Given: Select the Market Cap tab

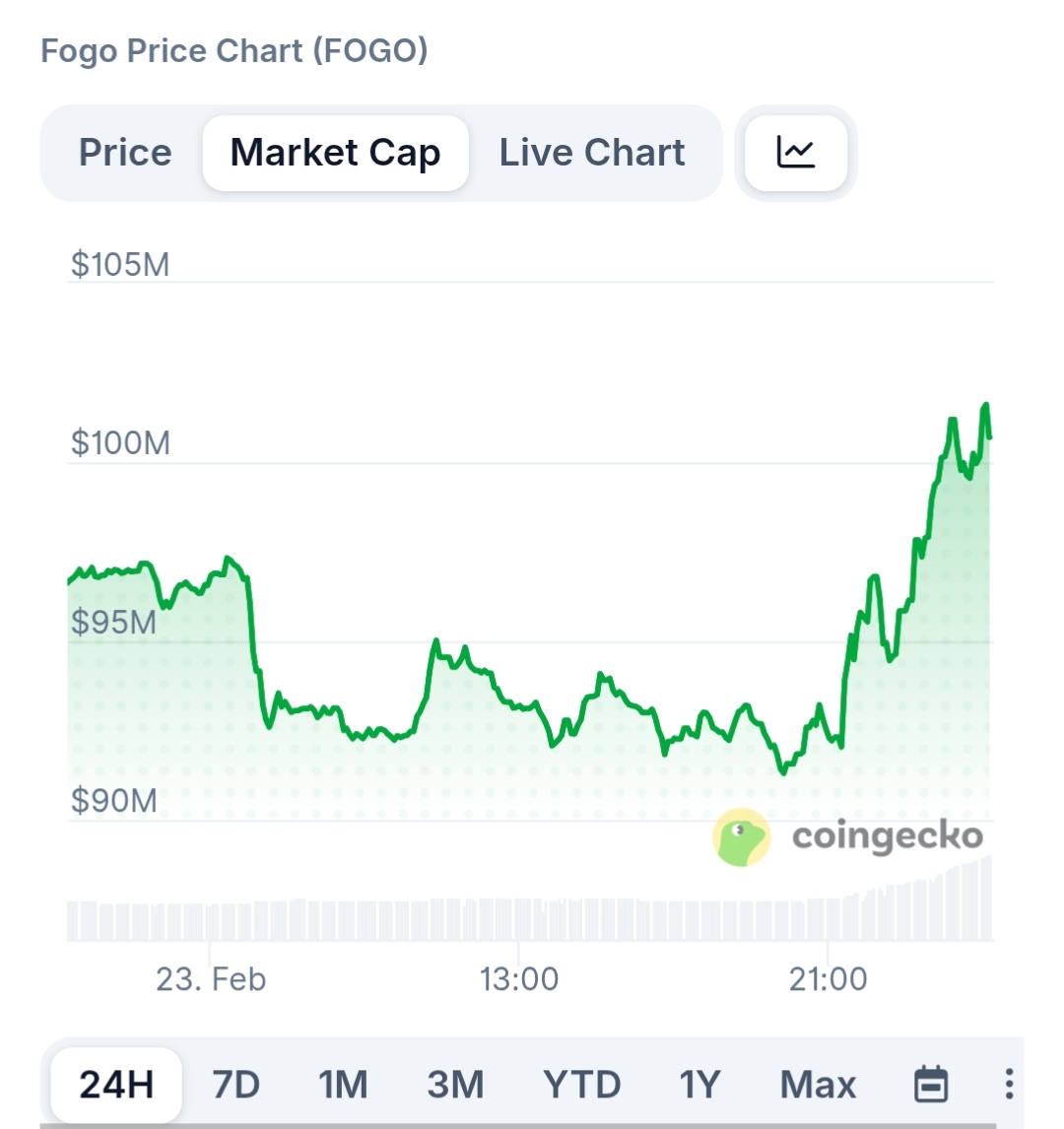Looking at the screenshot, I should click(335, 153).
